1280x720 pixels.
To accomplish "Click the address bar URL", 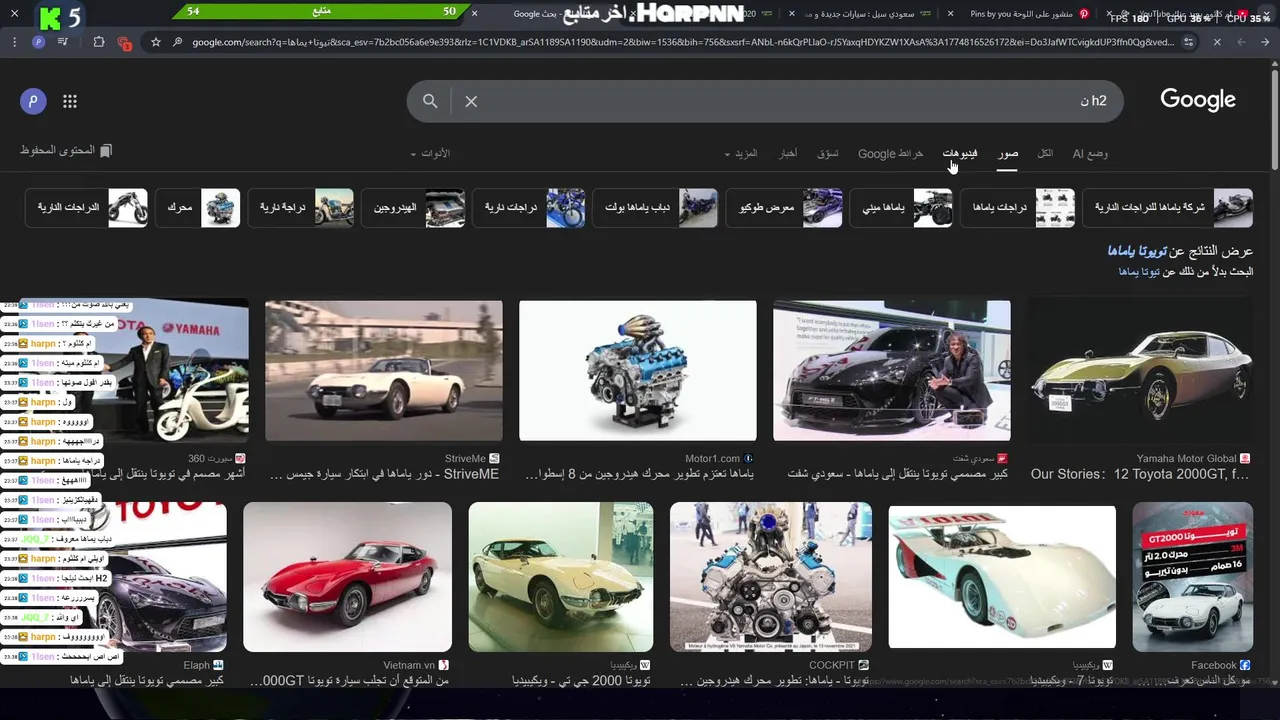I will coord(683,42).
